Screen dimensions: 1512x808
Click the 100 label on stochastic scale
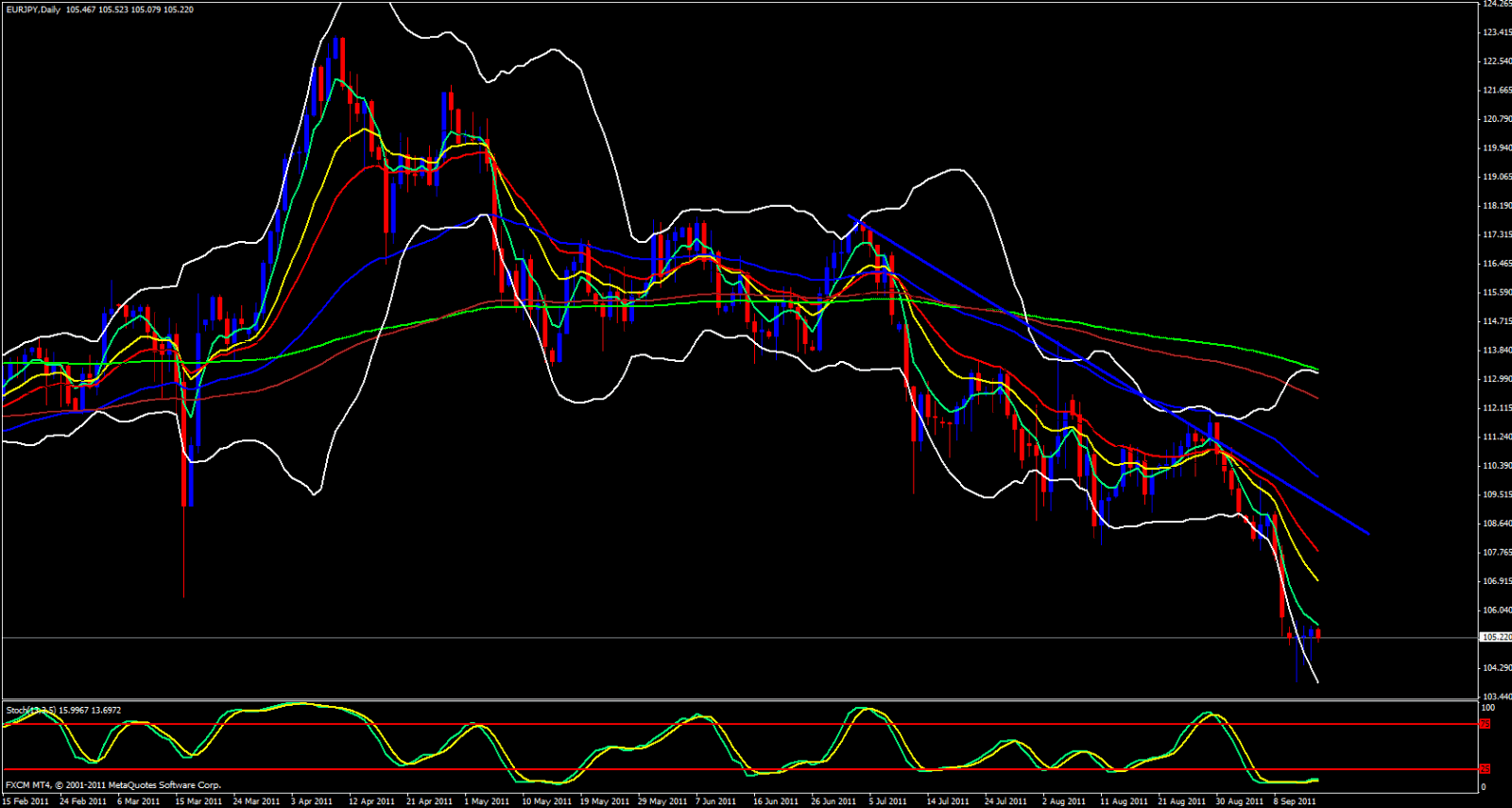1487,708
